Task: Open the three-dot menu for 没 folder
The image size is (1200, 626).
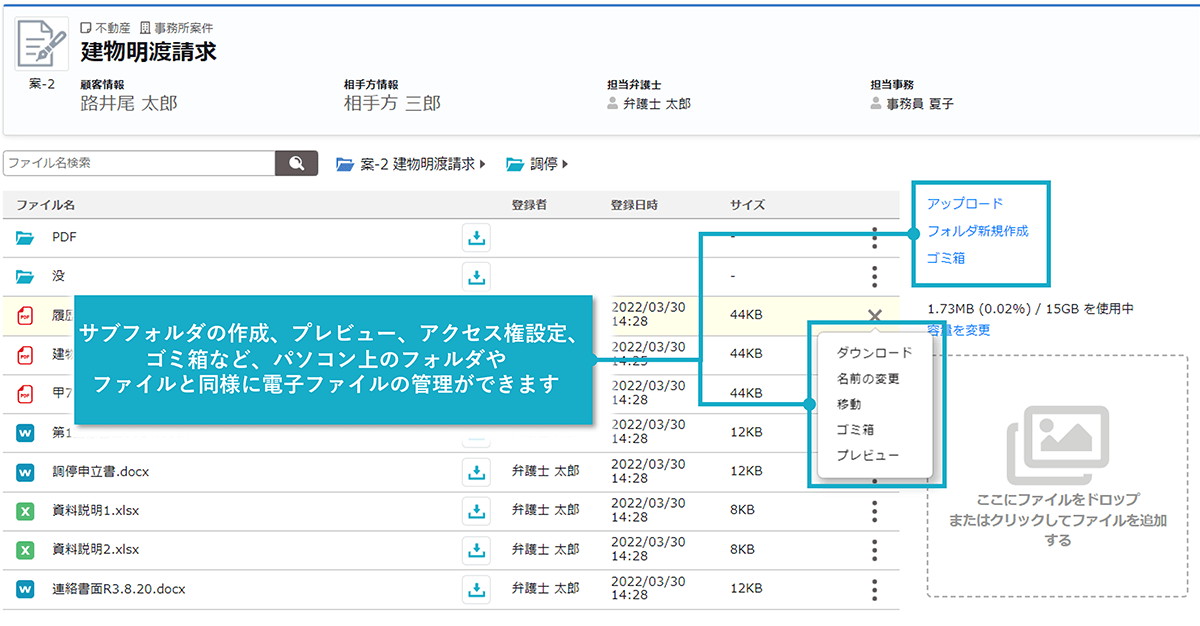Action: [x=875, y=276]
